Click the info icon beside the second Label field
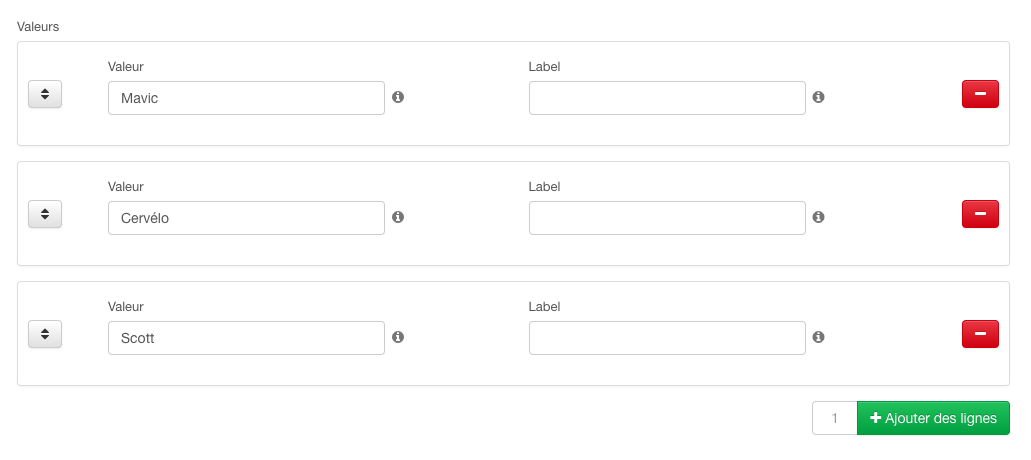 pyautogui.click(x=819, y=217)
